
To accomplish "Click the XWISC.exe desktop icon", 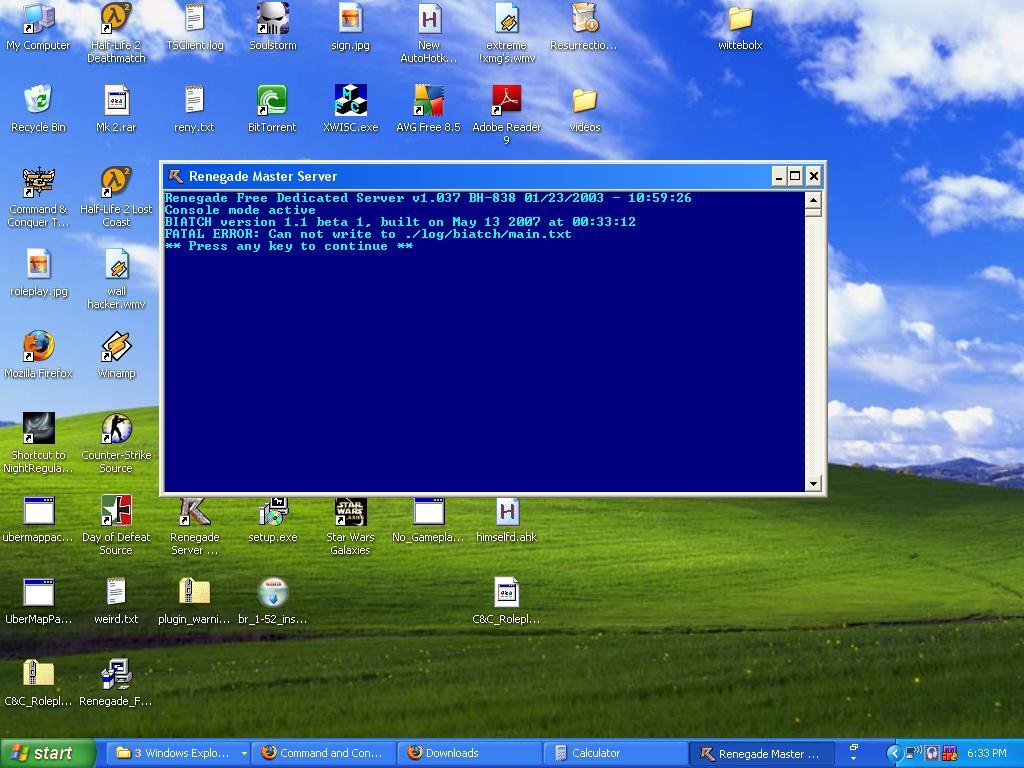I will [350, 101].
